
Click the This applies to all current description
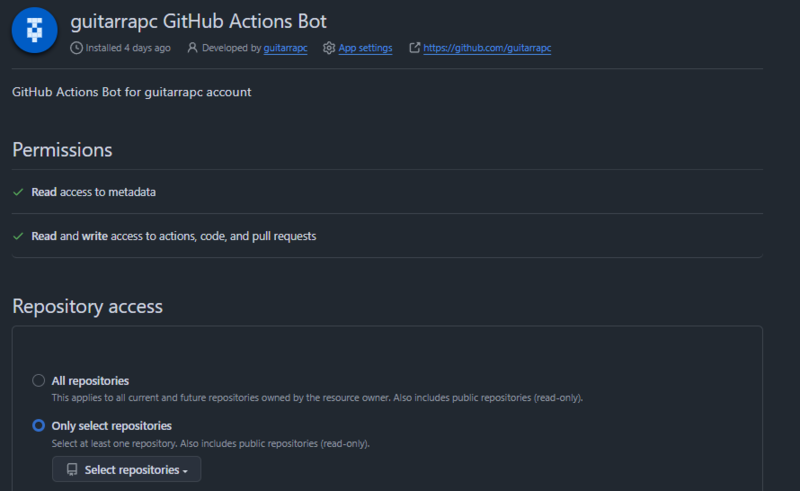pos(317,398)
